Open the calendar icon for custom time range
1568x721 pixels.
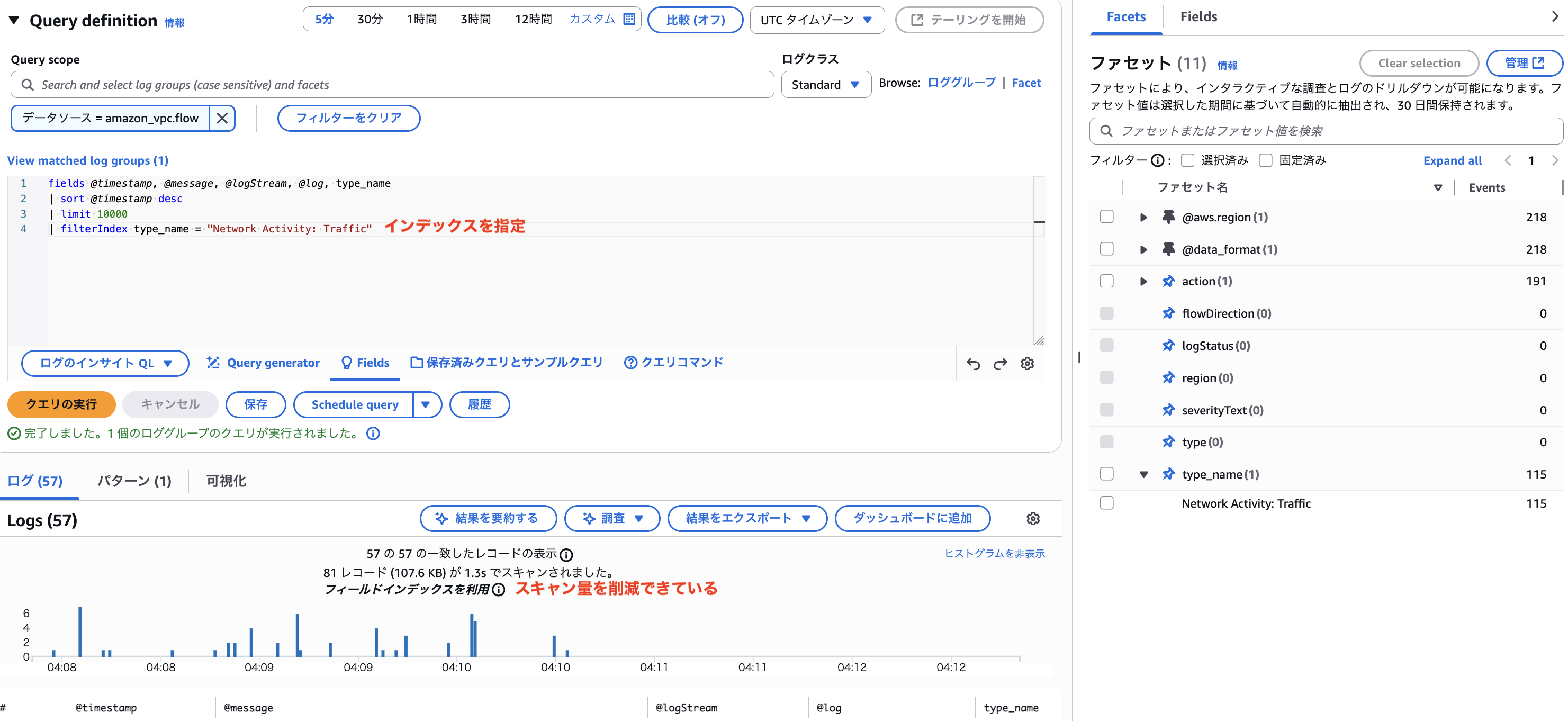630,19
